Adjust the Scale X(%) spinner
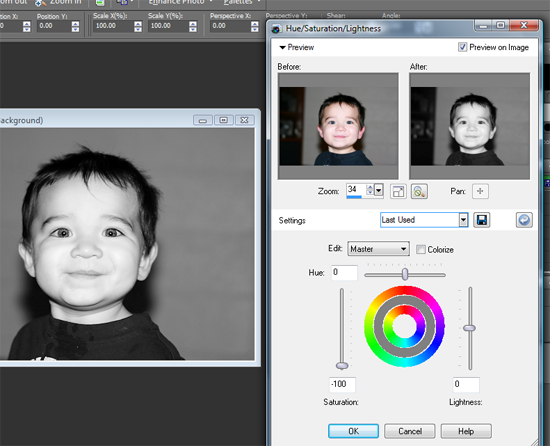The height and width of the screenshot is (446, 550). 138,27
